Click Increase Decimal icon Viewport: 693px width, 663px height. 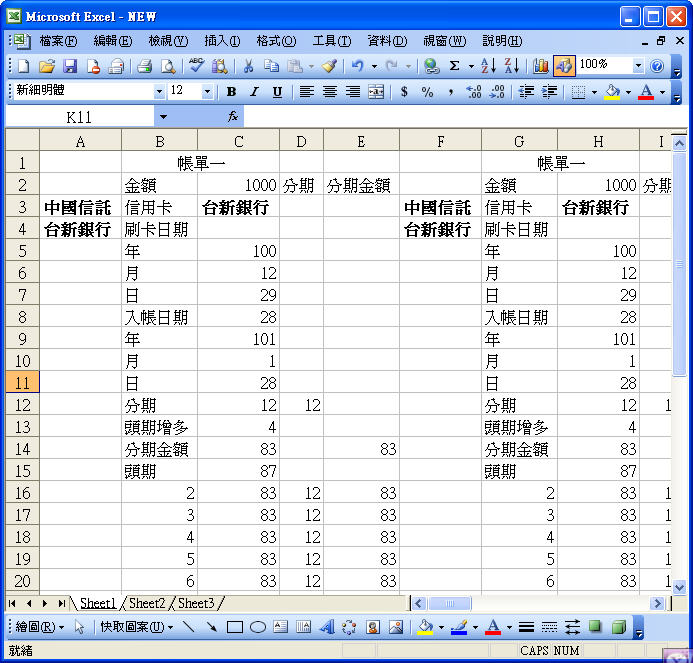[x=474, y=92]
